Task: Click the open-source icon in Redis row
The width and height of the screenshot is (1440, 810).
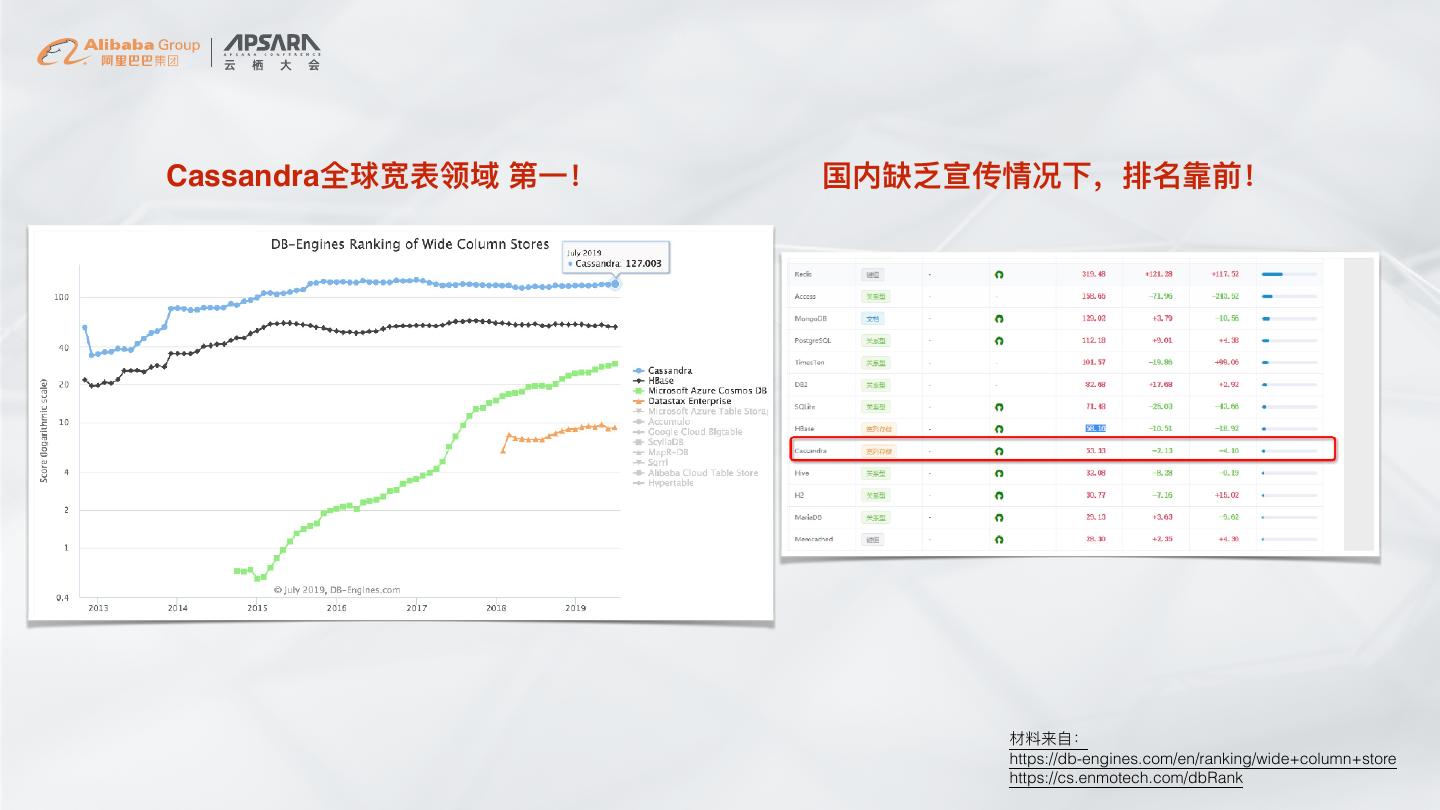Action: pos(999,274)
